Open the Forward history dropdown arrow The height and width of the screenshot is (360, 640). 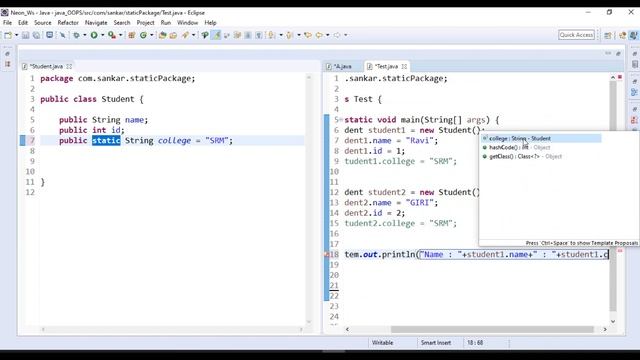(x=346, y=35)
